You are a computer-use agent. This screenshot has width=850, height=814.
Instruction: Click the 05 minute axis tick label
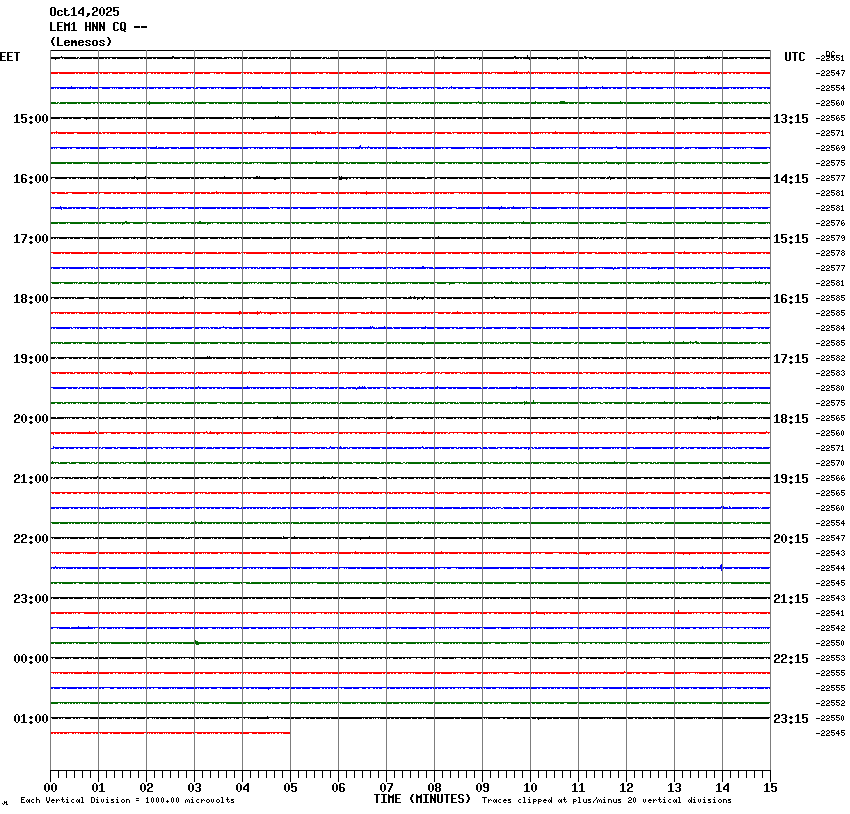point(290,788)
